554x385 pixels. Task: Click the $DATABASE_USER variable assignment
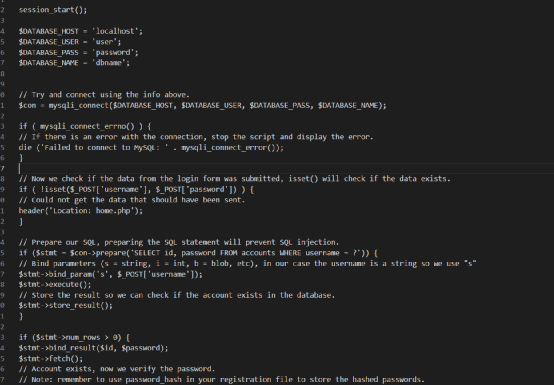(x=70, y=42)
